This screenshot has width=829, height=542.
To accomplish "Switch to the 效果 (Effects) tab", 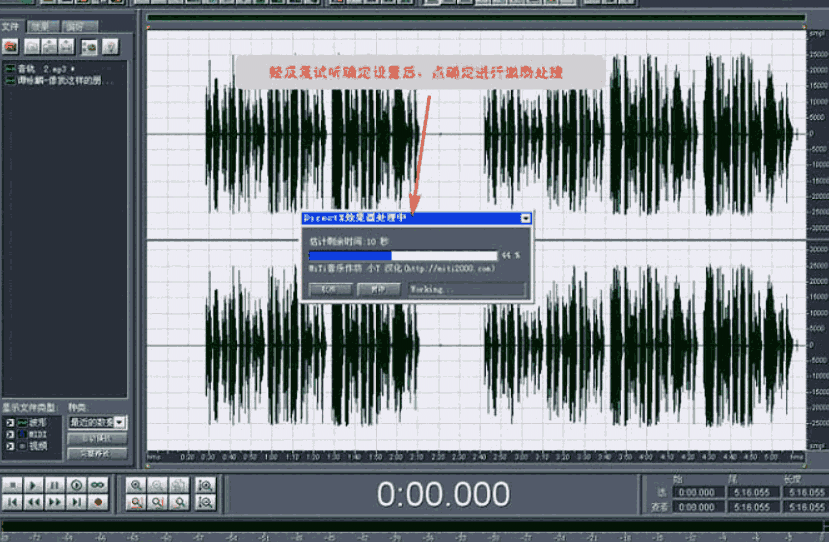I will coord(41,26).
